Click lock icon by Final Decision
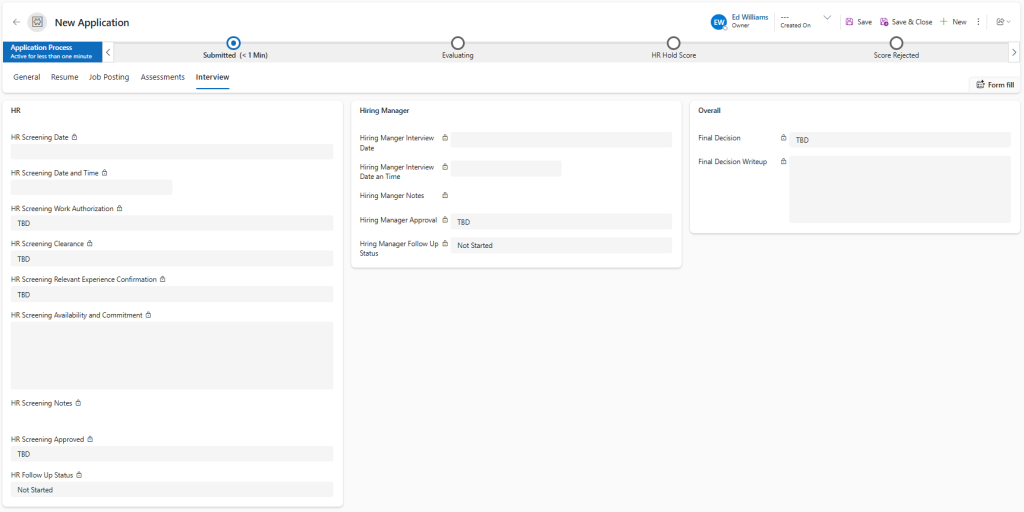The height and width of the screenshot is (512, 1024). point(784,138)
